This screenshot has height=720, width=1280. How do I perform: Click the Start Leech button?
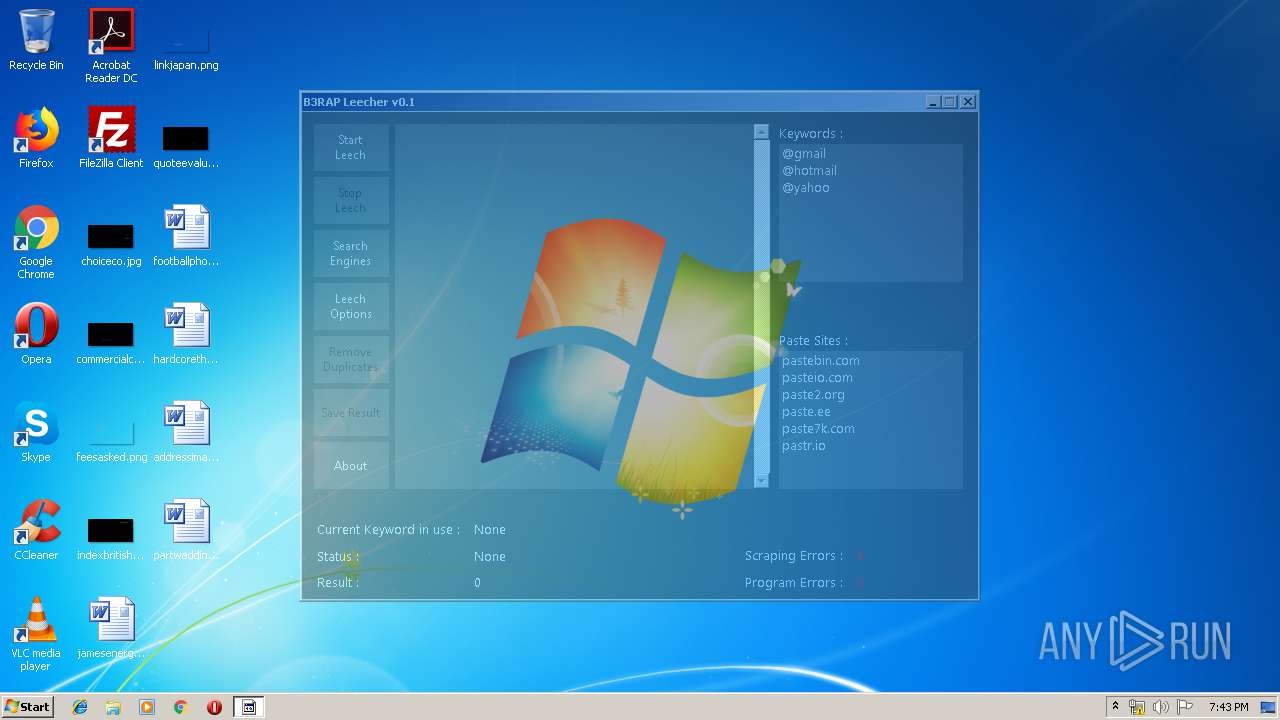tap(351, 147)
